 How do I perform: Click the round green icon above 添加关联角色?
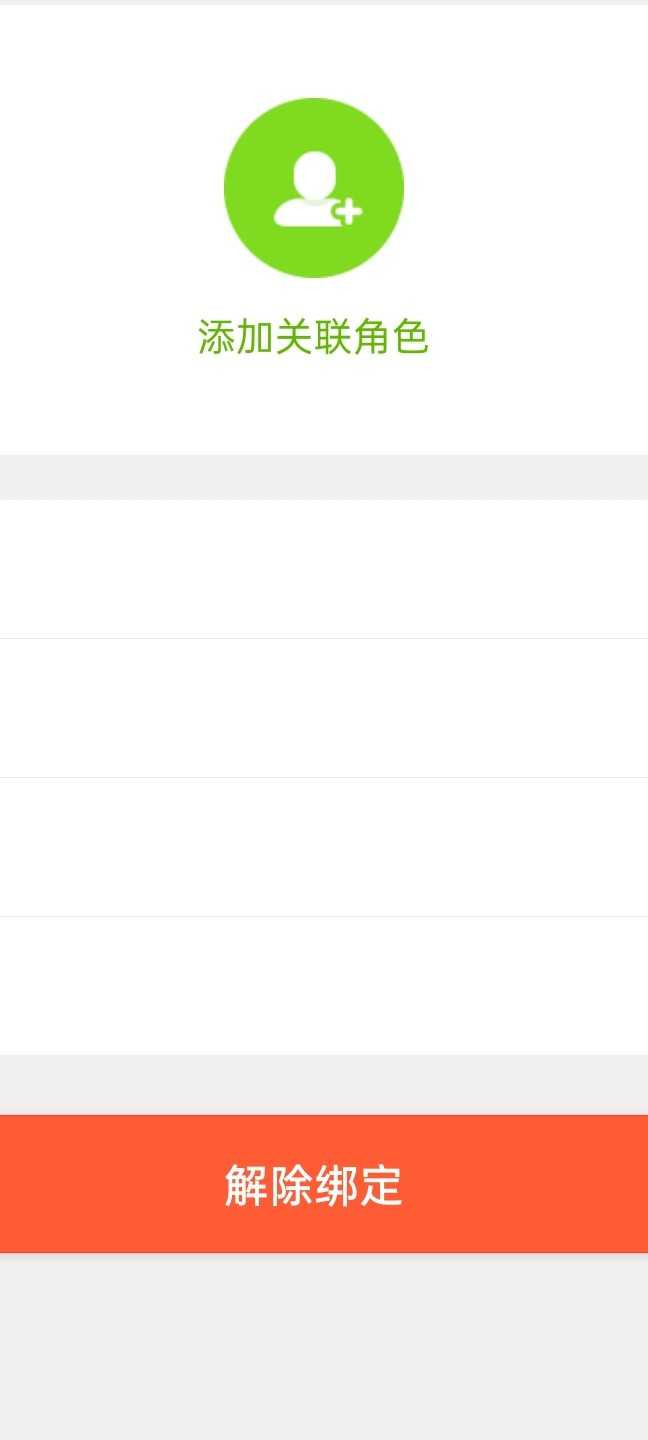[x=313, y=188]
